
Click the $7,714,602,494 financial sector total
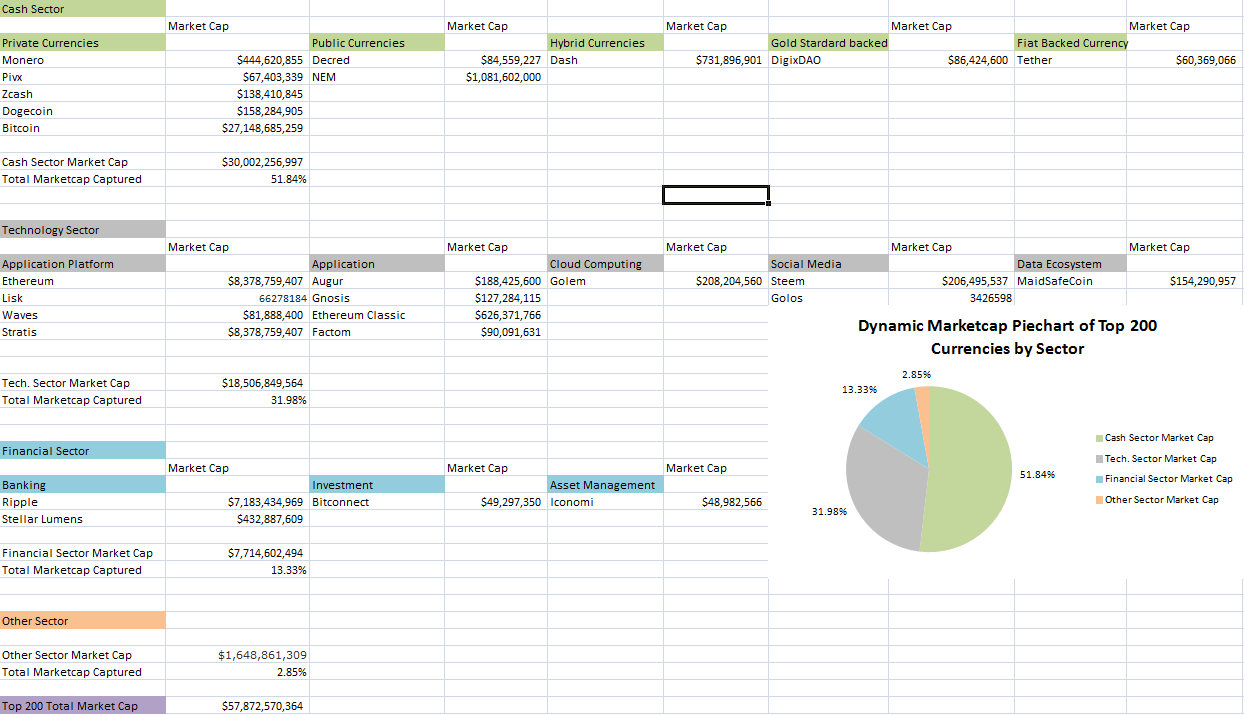(x=238, y=553)
